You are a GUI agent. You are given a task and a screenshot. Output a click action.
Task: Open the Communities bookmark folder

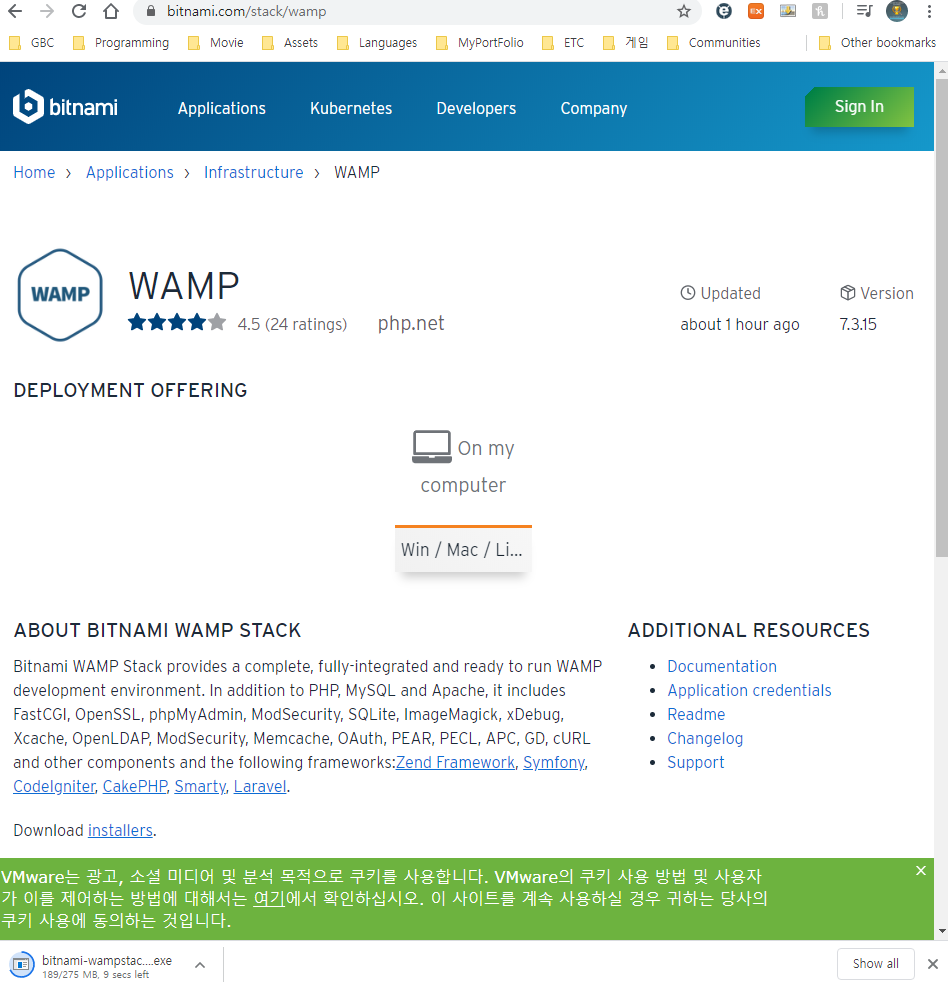(x=714, y=43)
